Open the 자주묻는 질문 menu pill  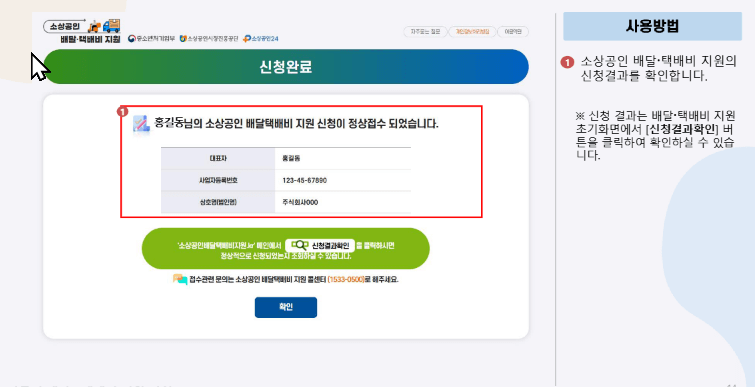425,32
